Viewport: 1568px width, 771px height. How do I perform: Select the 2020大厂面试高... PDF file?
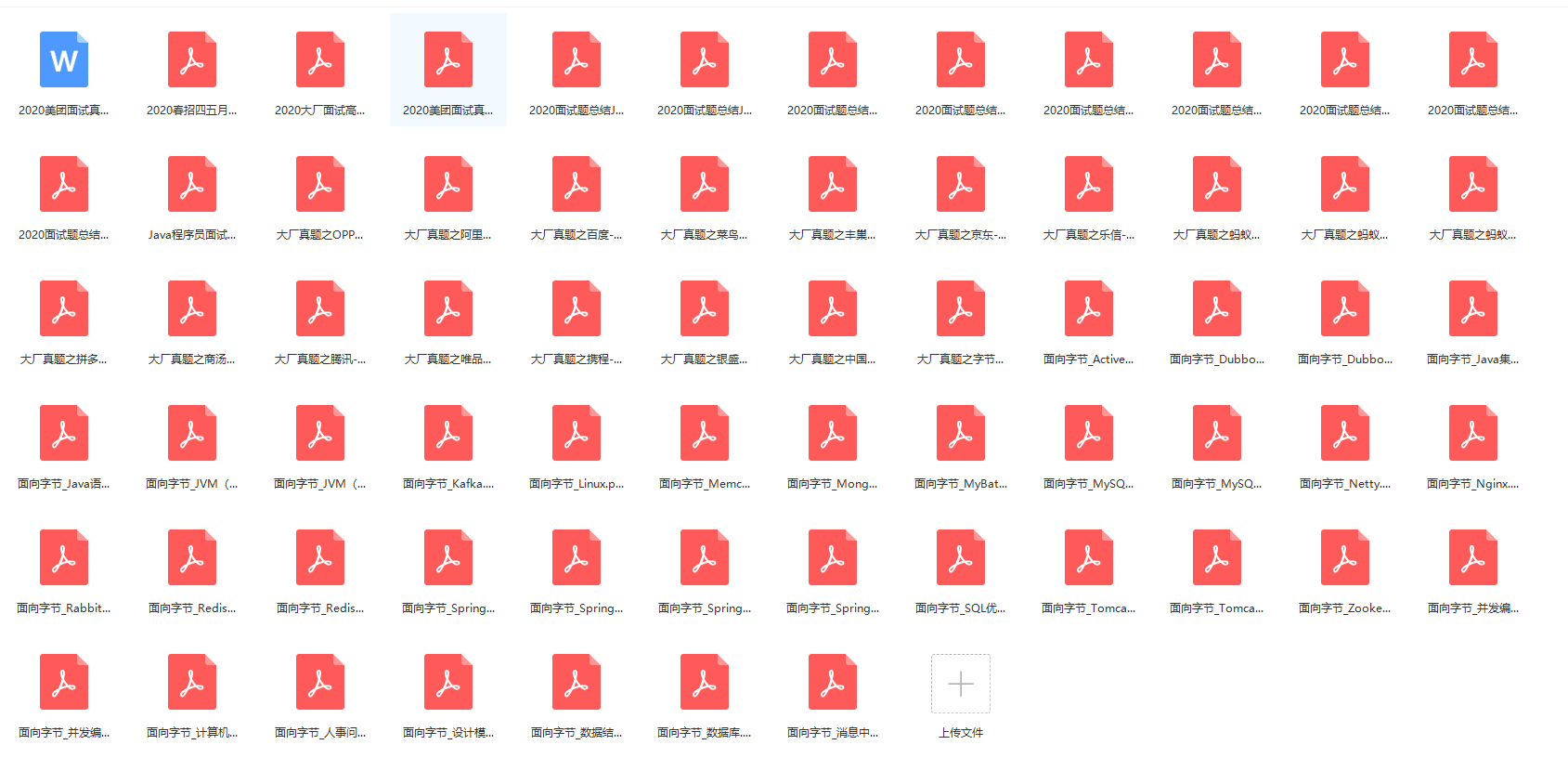pos(320,59)
